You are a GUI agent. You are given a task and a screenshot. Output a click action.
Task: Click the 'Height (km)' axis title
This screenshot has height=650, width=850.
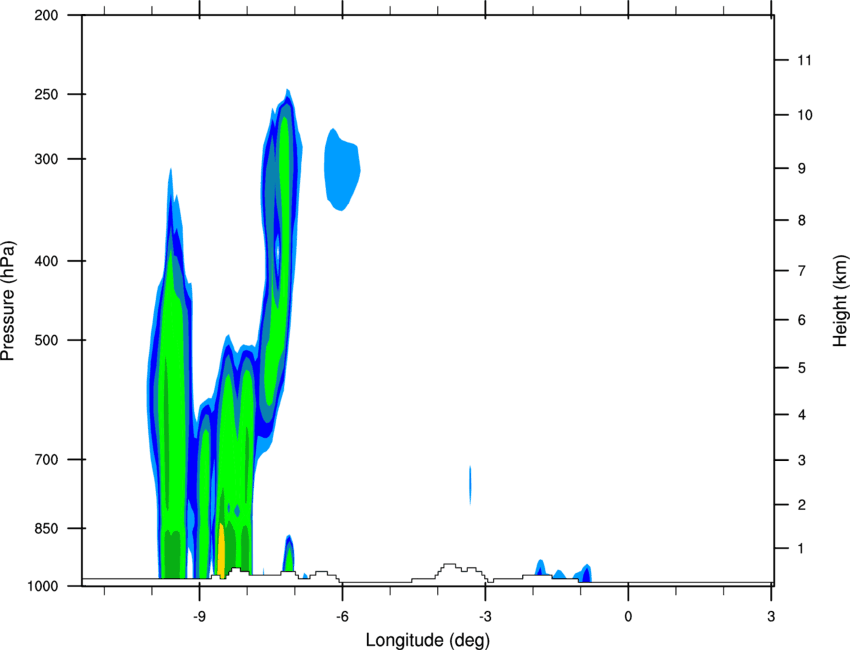tap(840, 301)
